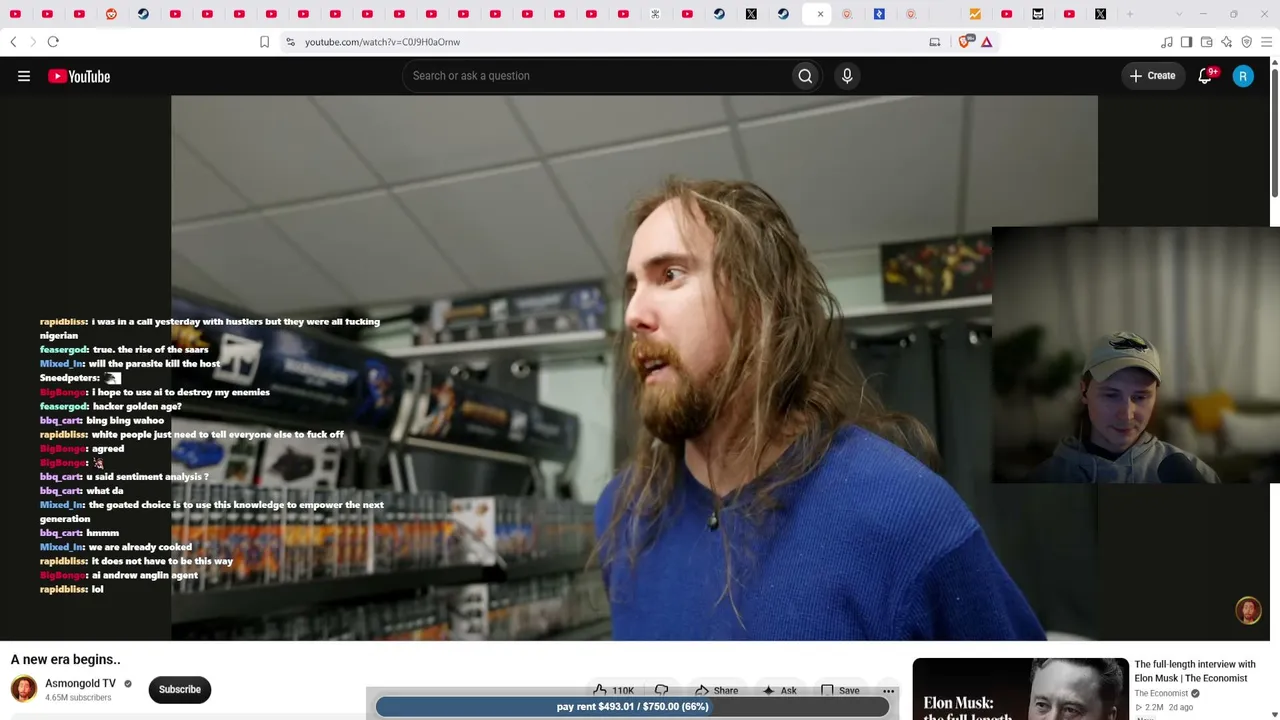
Task: Click the browser forward arrow
Action: tap(32, 42)
